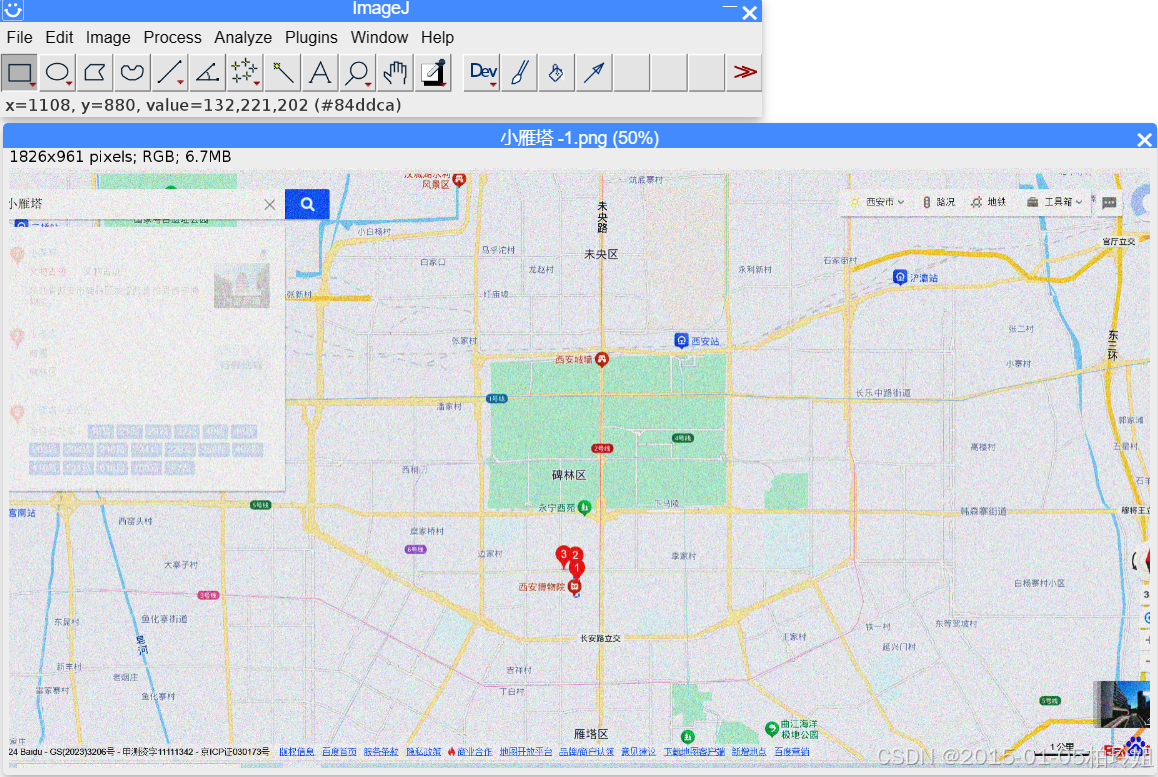Expand the 西安市 city dropdown
The image size is (1158, 777).
pos(877,202)
